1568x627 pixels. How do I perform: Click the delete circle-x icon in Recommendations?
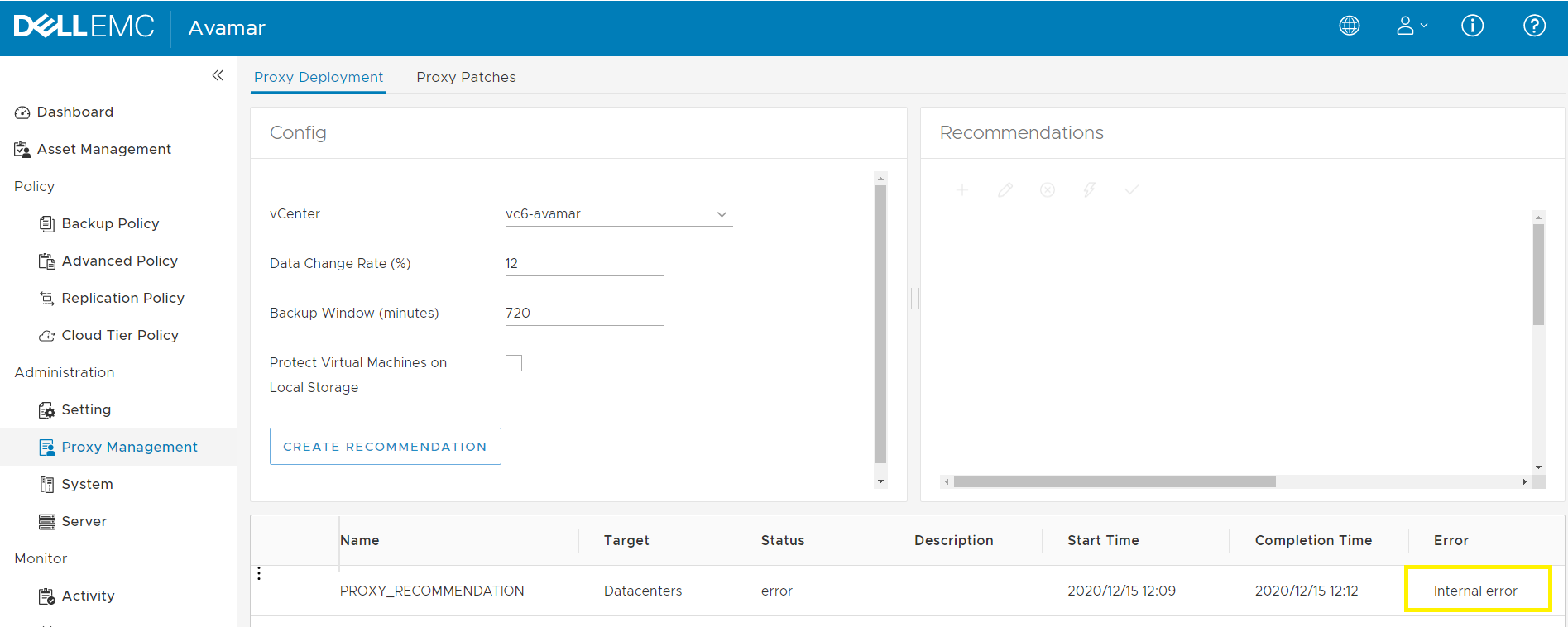[1048, 190]
